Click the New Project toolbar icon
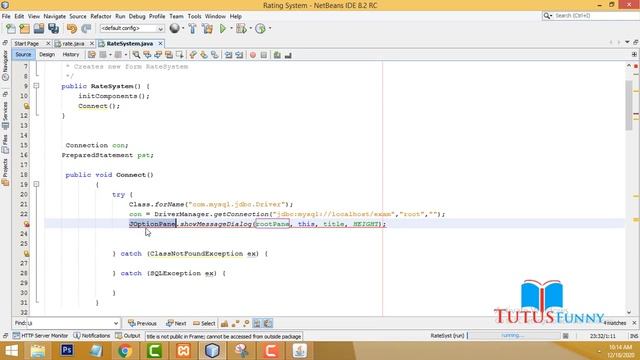The width and height of the screenshot is (640, 360). pos(24,29)
